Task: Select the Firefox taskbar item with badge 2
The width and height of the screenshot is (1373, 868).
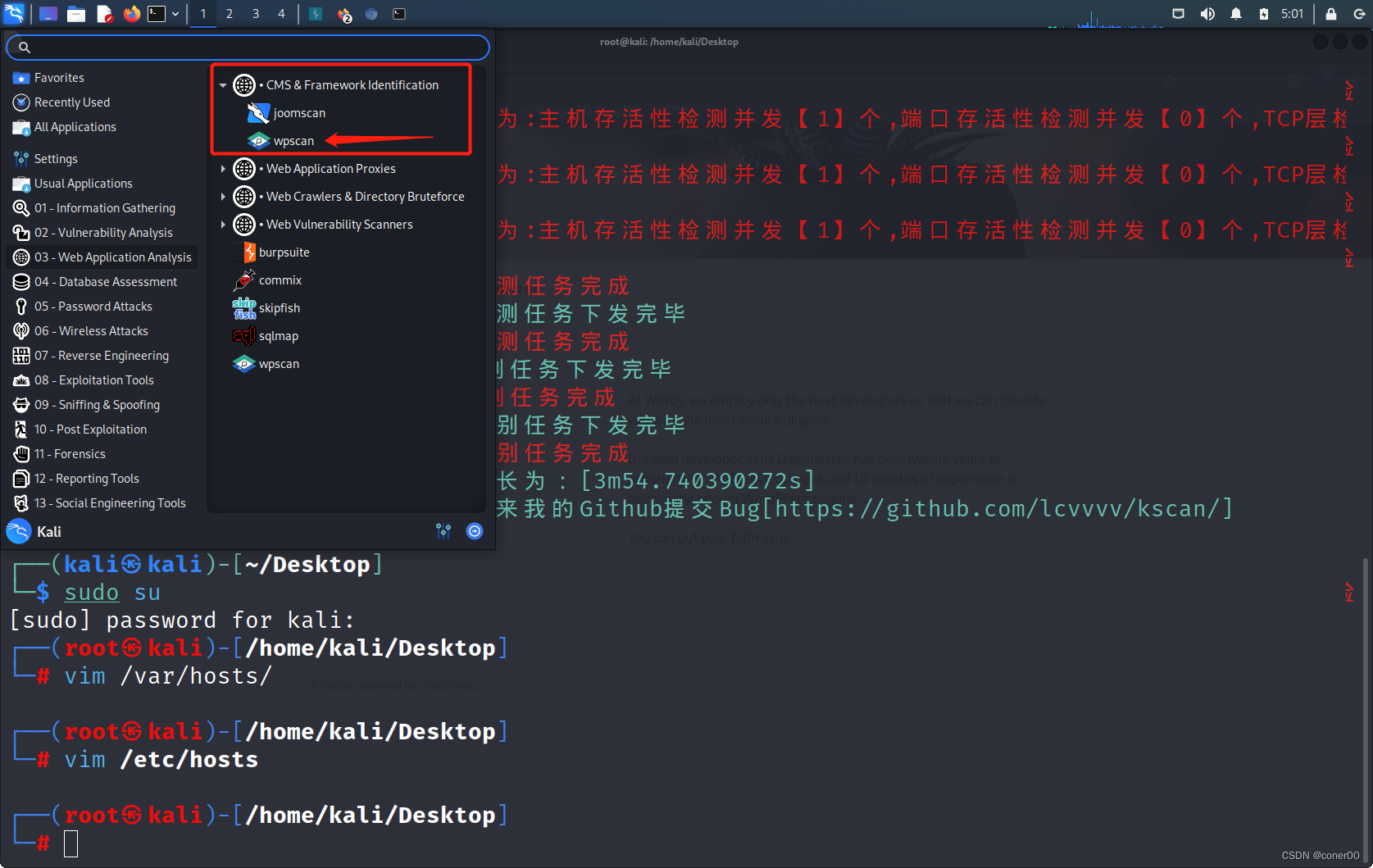Action: click(x=344, y=14)
